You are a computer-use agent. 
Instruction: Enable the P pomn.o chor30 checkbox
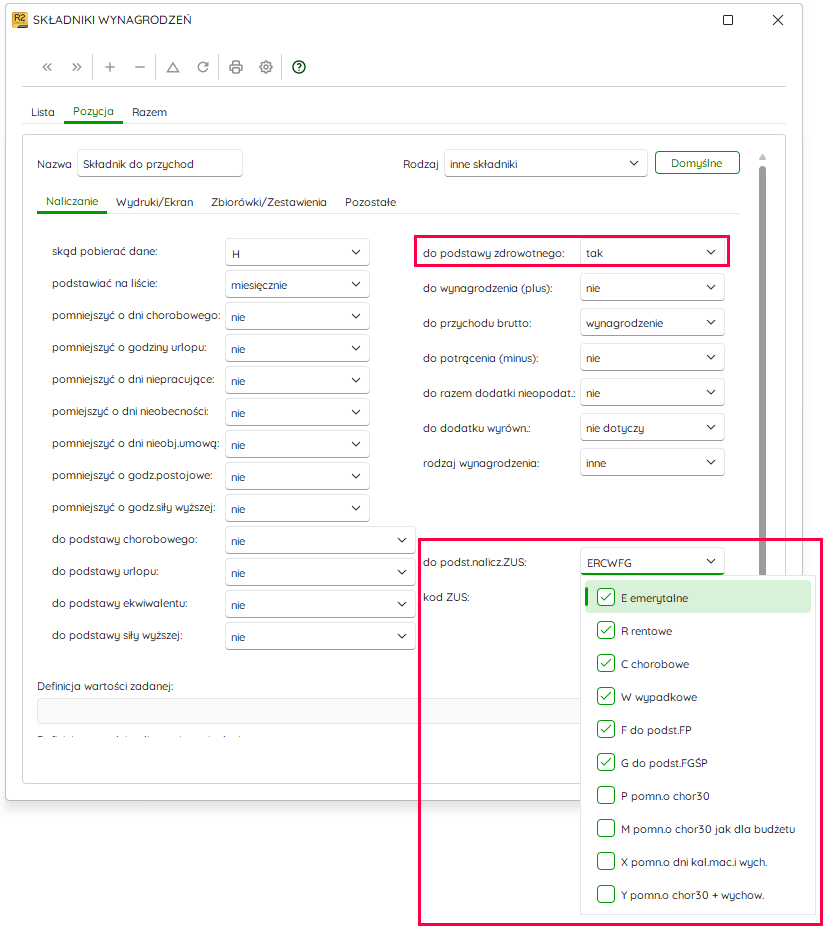click(606, 795)
